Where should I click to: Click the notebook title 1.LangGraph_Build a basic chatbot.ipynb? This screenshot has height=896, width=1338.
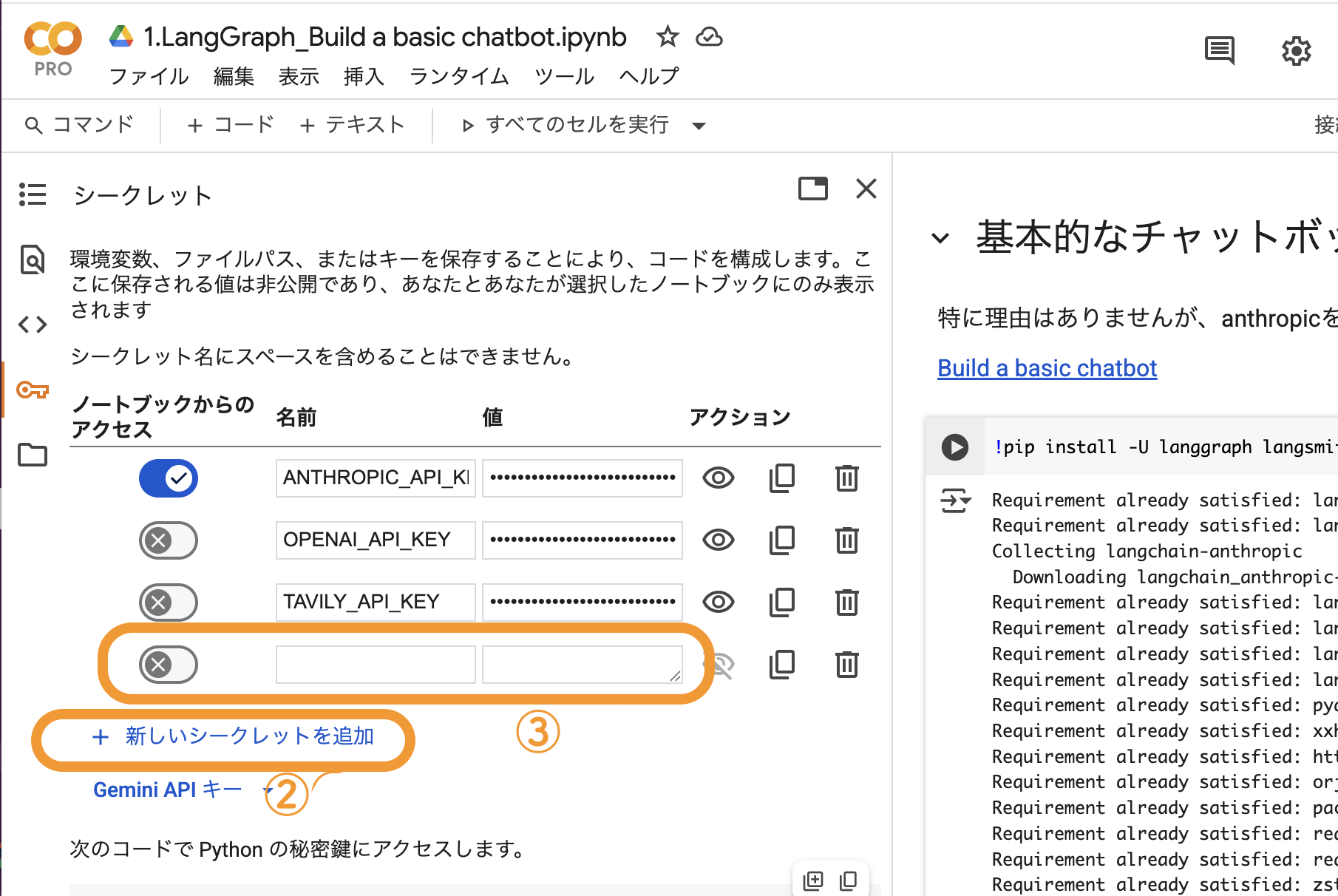pyautogui.click(x=385, y=37)
